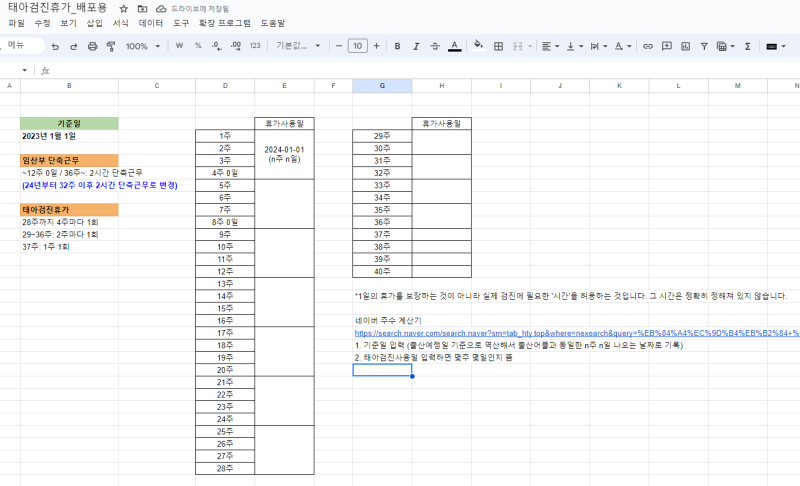Image resolution: width=800 pixels, height=486 pixels.
Task: Select column G header
Action: (382, 86)
